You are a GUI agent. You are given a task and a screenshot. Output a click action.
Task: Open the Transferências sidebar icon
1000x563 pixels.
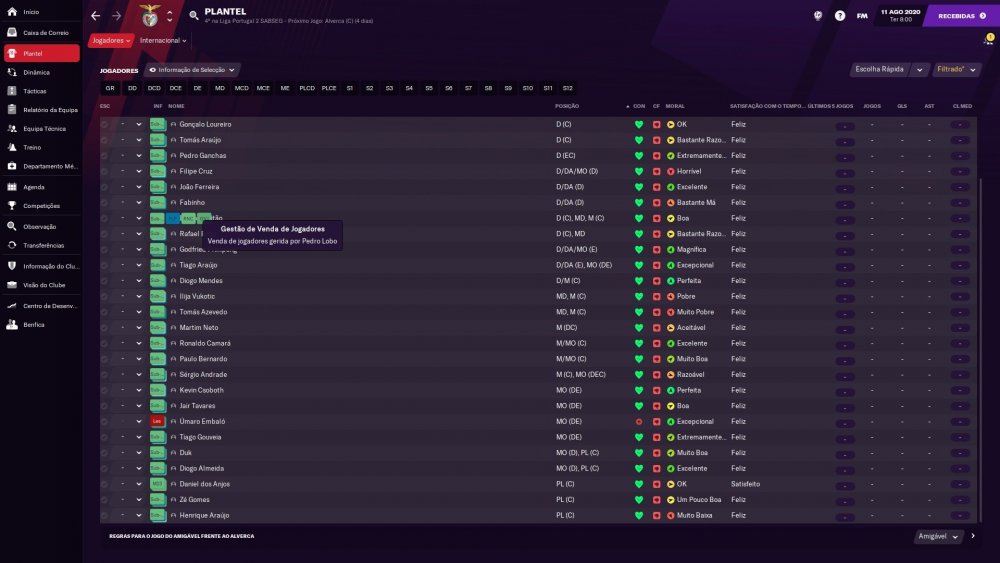[x=11, y=245]
